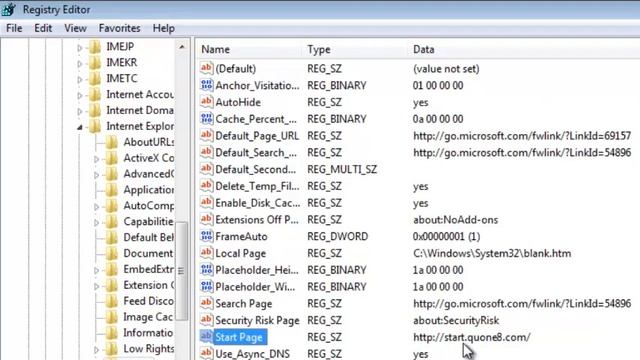The image size is (640, 360).
Task: Click the C:\Windows\System32\blank.htm data
Action: pyautogui.click(x=492, y=253)
